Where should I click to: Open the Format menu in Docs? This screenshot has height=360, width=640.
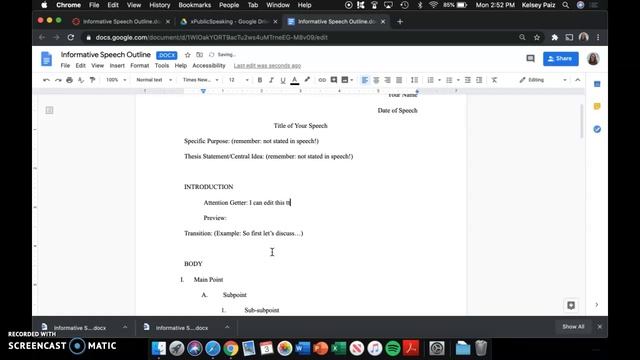(x=140, y=66)
